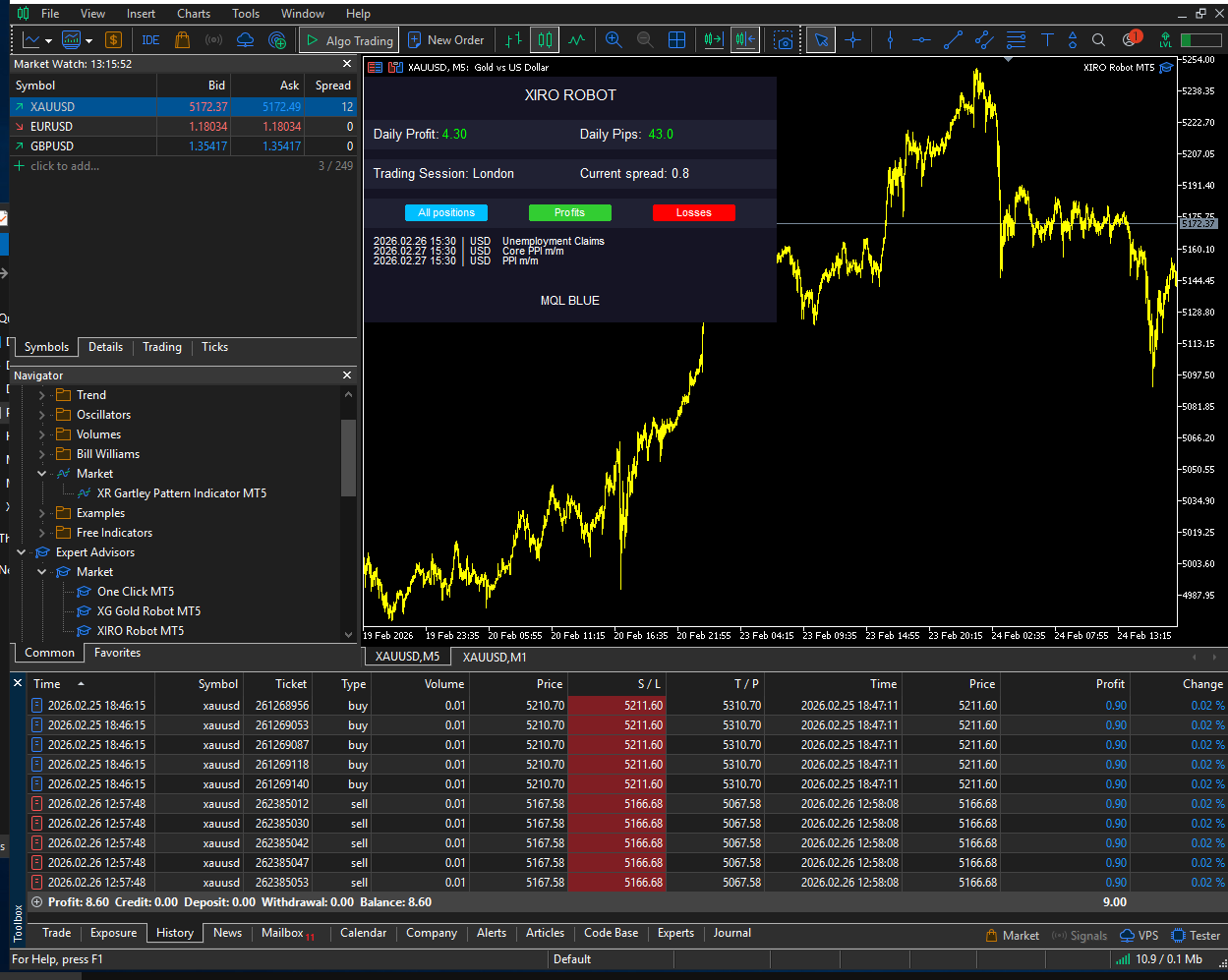Click the zoom out magnifier icon
1228x980 pixels.
tap(645, 40)
